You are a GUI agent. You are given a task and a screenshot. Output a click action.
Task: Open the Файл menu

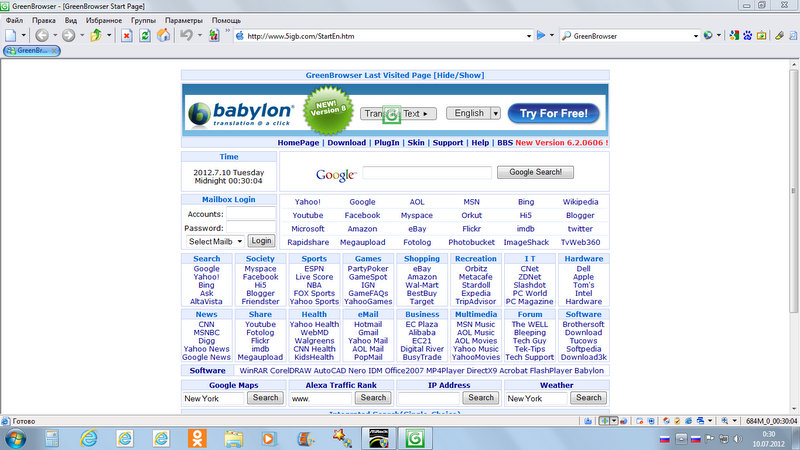click(x=14, y=20)
